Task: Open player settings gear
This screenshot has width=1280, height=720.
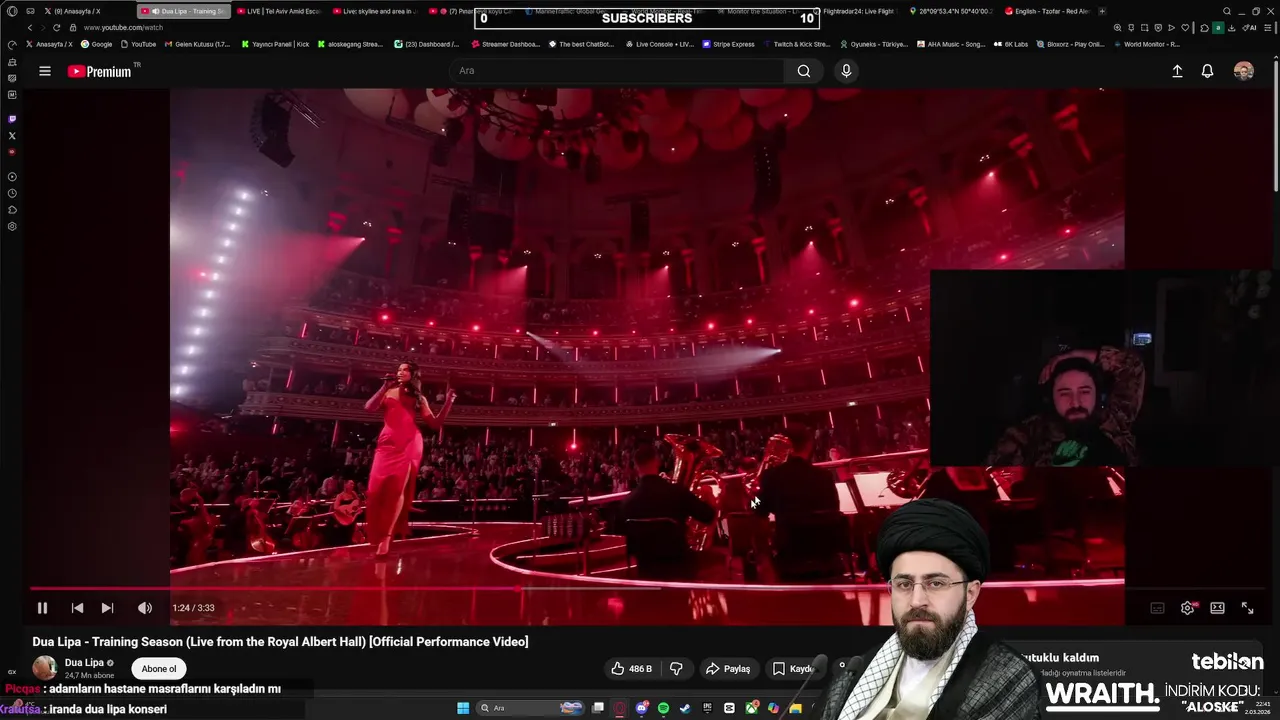Action: click(x=1188, y=608)
